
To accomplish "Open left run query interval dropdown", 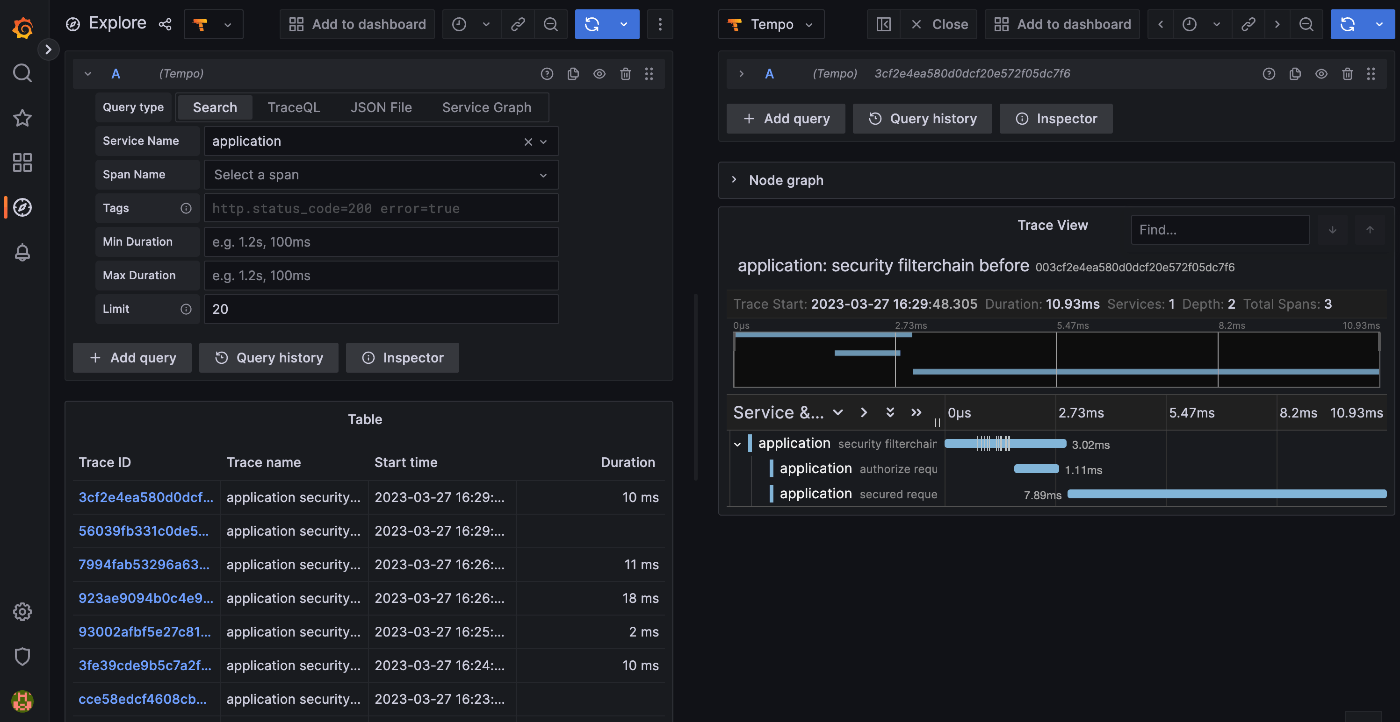I will pos(624,24).
